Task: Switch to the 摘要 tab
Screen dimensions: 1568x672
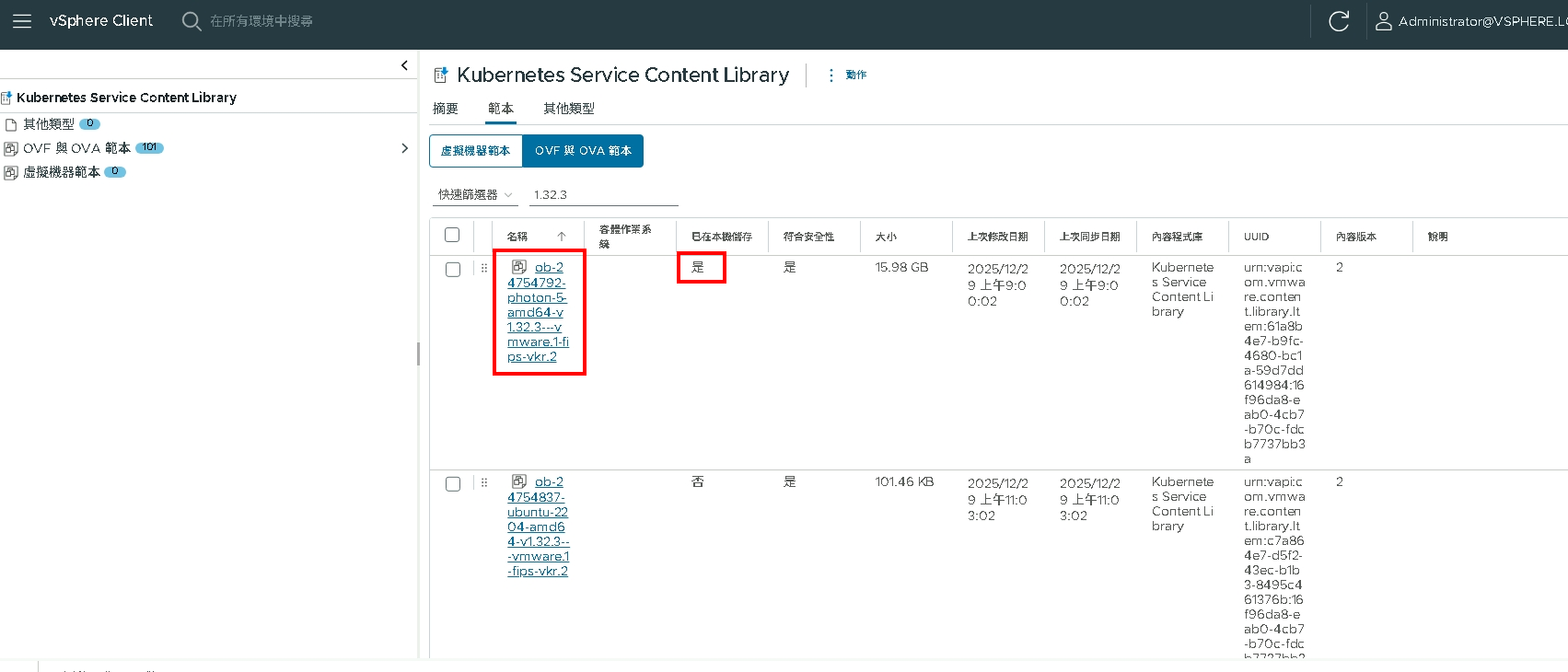Action: tap(446, 109)
